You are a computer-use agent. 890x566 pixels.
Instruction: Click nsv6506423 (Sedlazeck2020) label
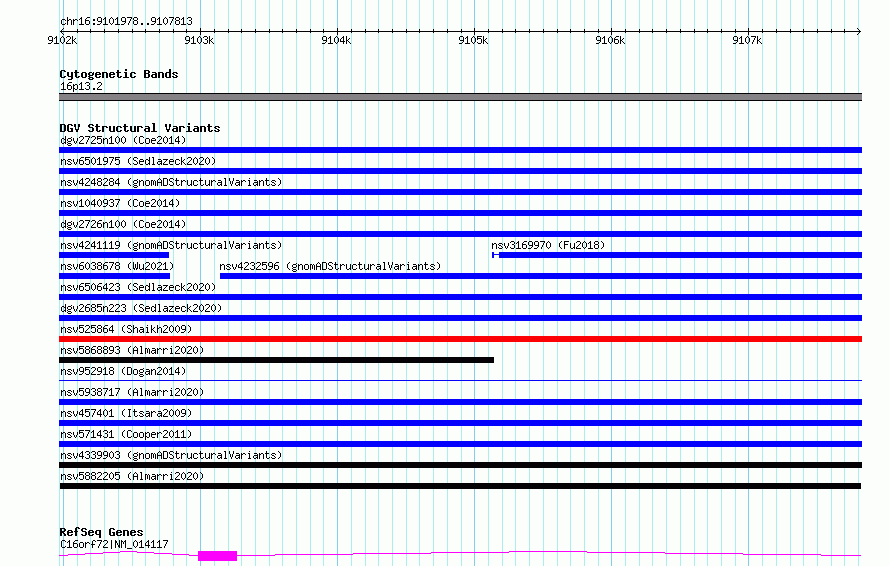[x=138, y=287]
